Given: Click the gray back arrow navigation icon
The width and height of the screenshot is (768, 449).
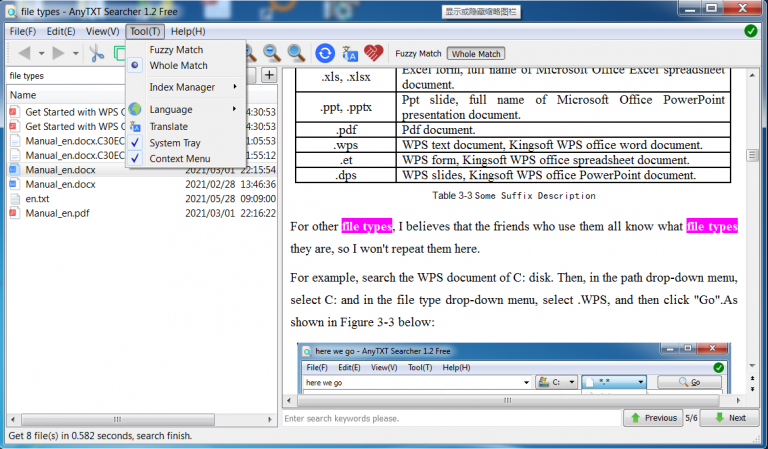Looking at the screenshot, I should 24,52.
